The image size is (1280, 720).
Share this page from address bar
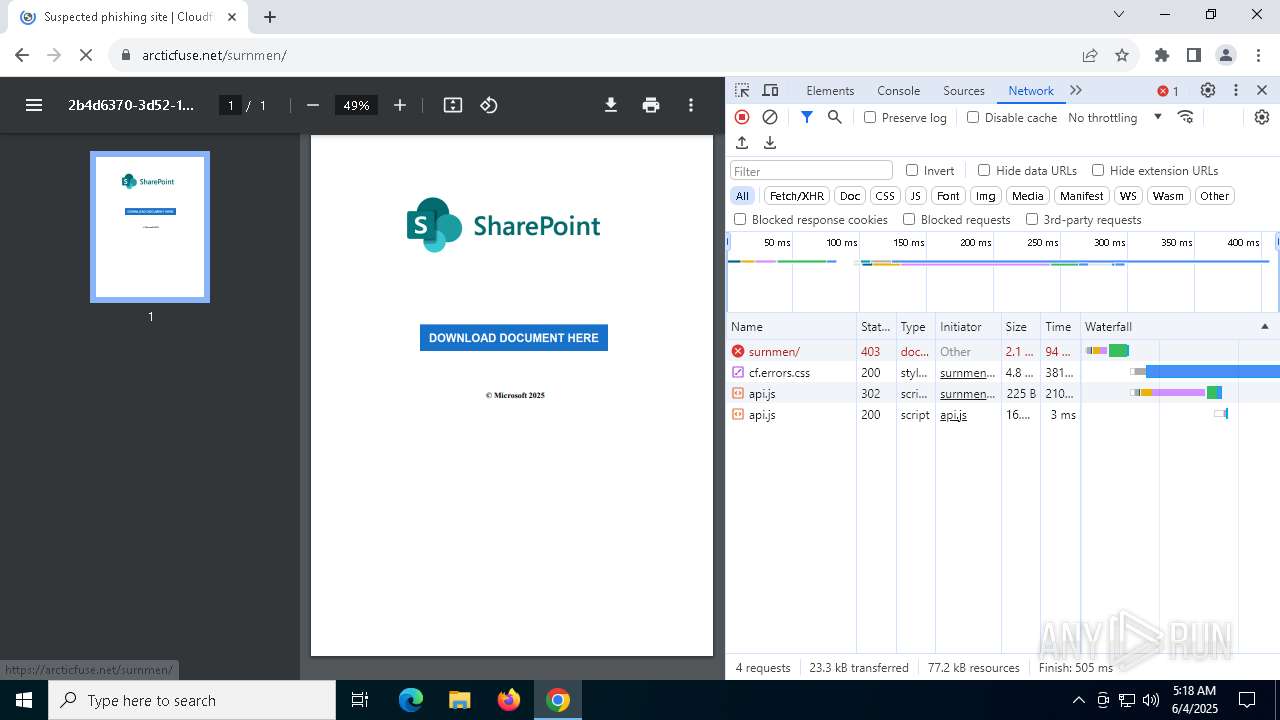1090,55
